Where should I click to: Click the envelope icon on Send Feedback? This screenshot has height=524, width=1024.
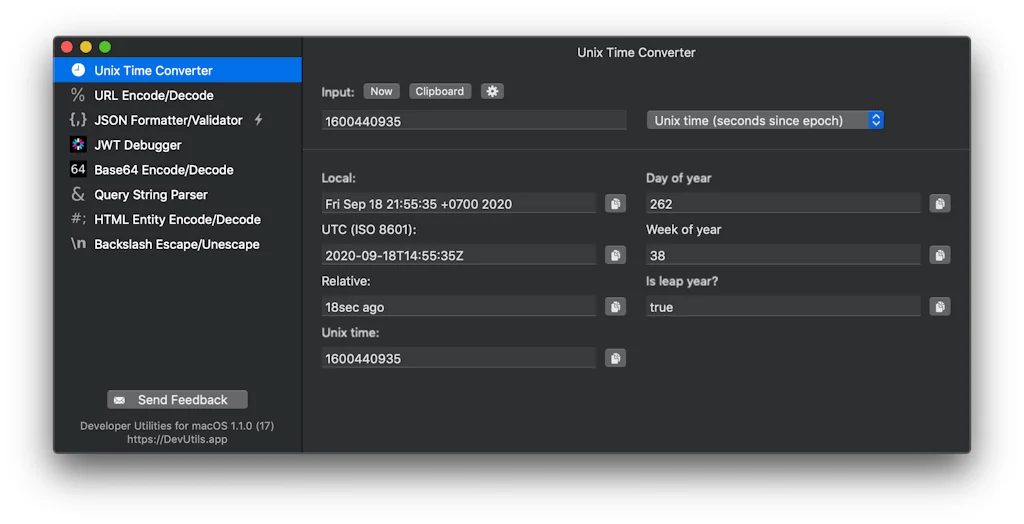[x=120, y=400]
